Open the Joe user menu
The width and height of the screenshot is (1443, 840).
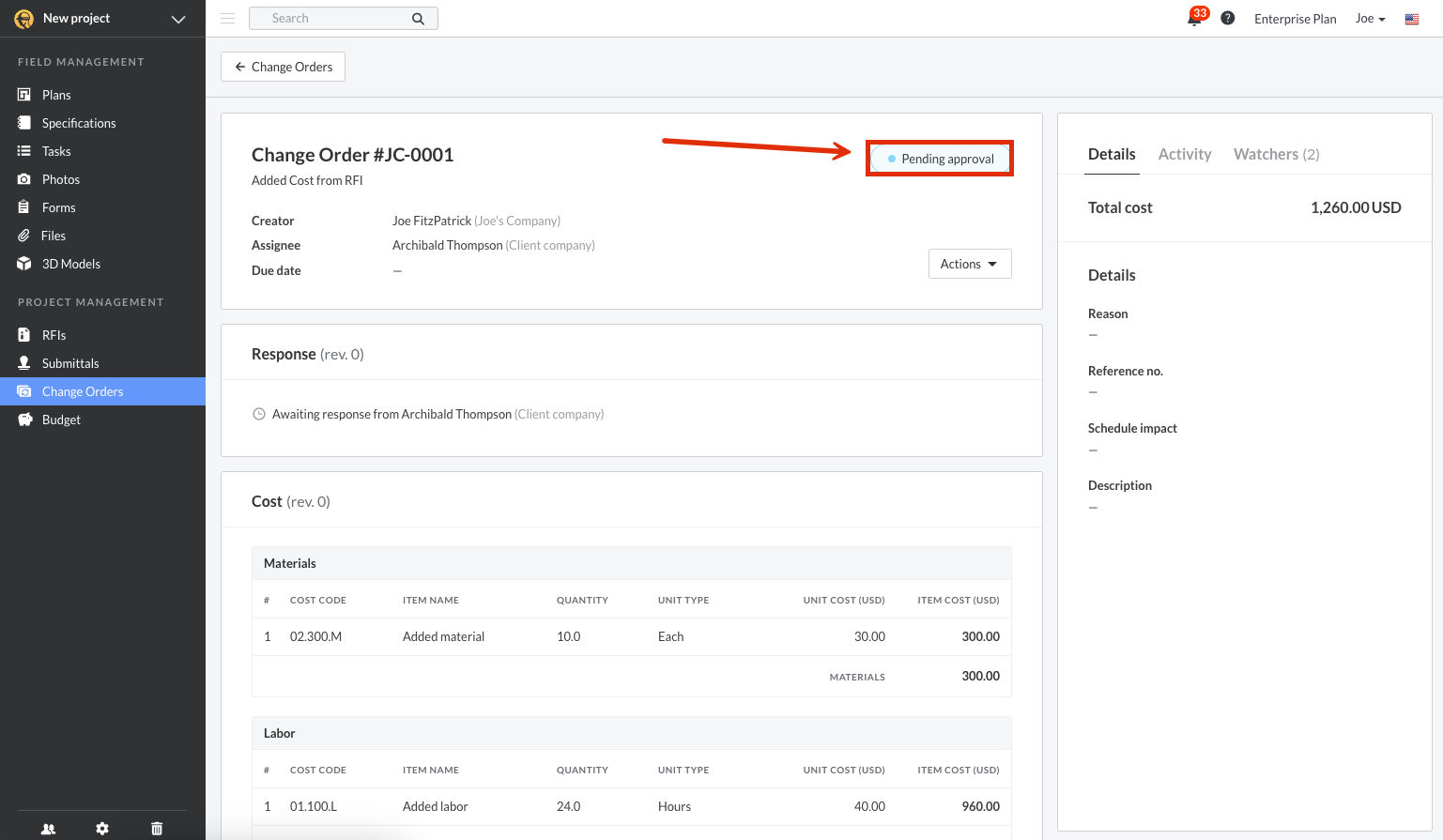[x=1370, y=19]
